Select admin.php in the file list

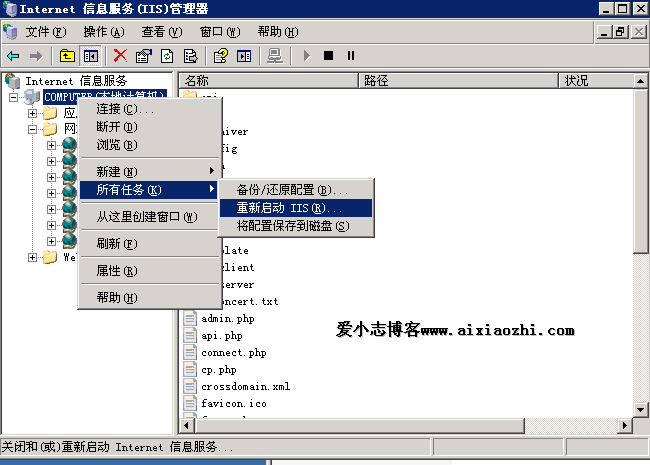tap(228, 318)
